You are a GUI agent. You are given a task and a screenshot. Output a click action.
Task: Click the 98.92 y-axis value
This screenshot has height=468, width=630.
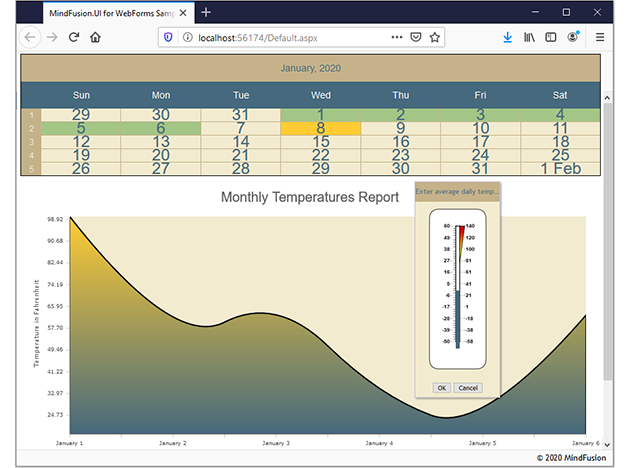pyautogui.click(x=55, y=219)
